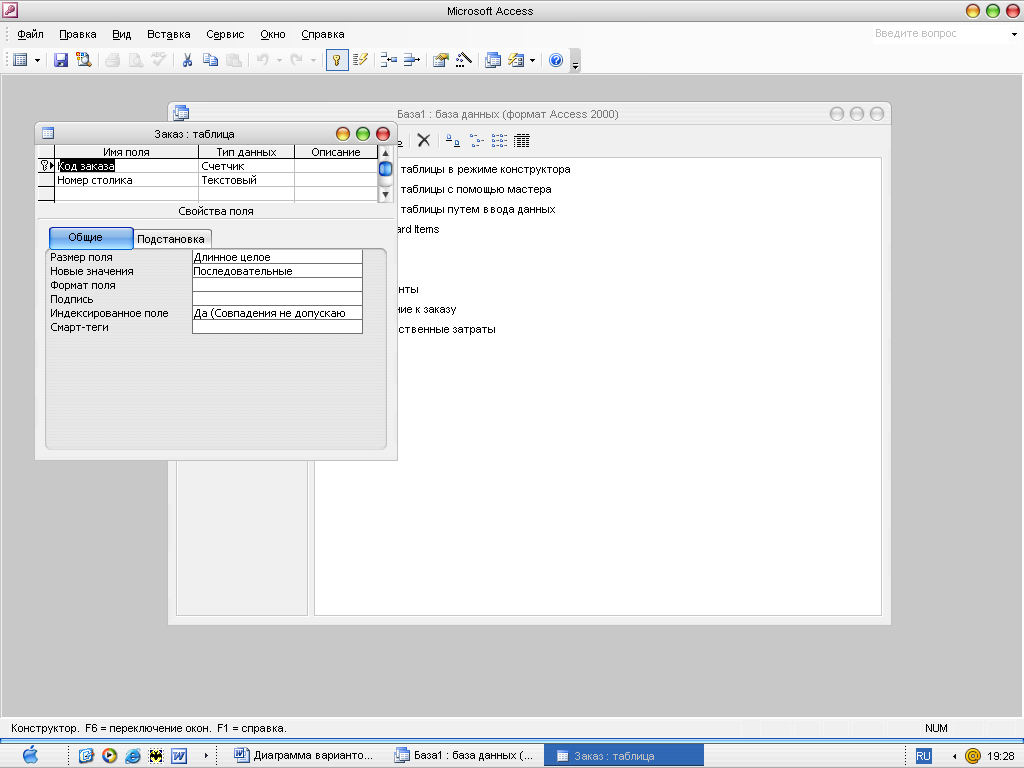Image resolution: width=1024 pixels, height=768 pixels.
Task: Paste from clipboard toolbar icon
Action: coord(234,60)
